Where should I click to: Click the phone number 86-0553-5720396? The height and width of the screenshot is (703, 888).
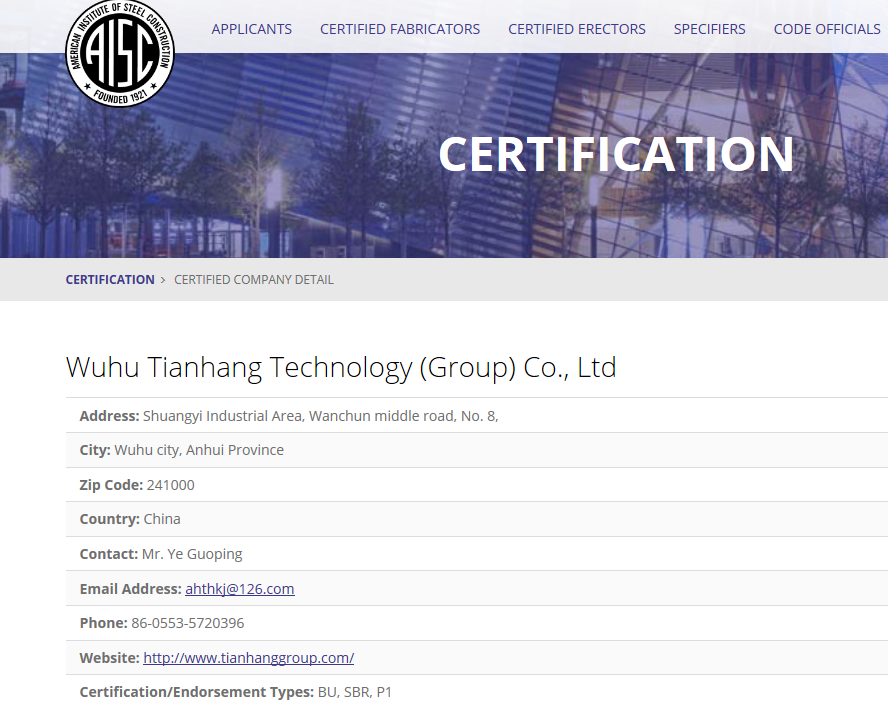(x=187, y=623)
